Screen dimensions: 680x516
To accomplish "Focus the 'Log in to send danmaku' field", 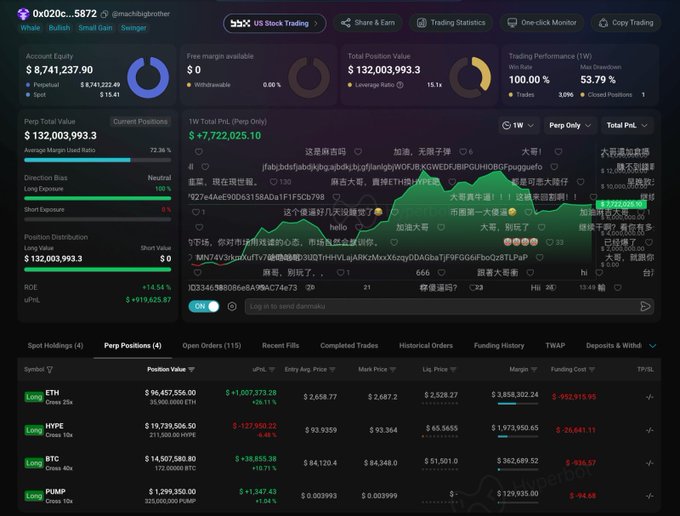I will pyautogui.click(x=441, y=307).
